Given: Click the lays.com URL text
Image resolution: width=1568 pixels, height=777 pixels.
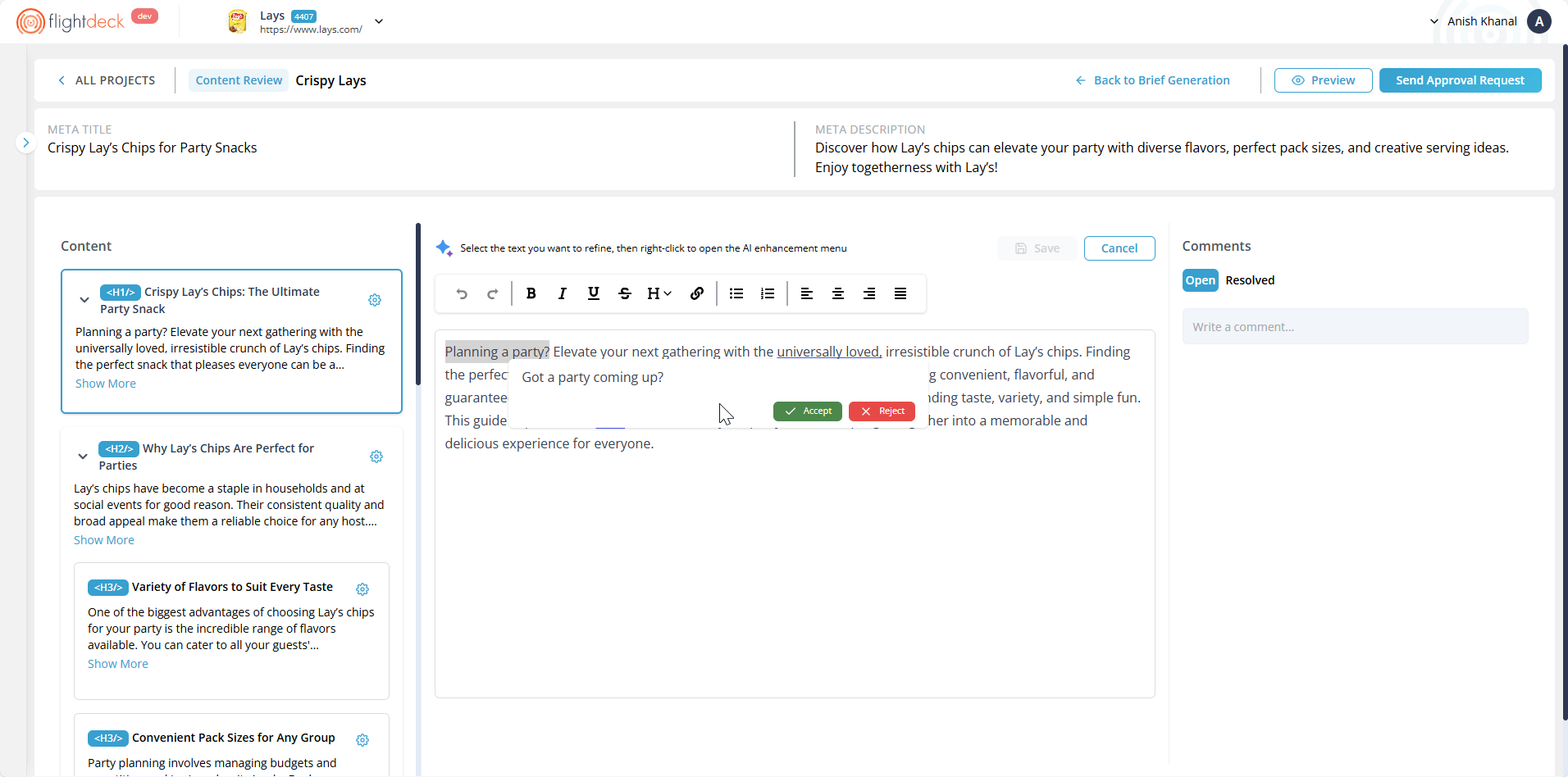Looking at the screenshot, I should (311, 30).
